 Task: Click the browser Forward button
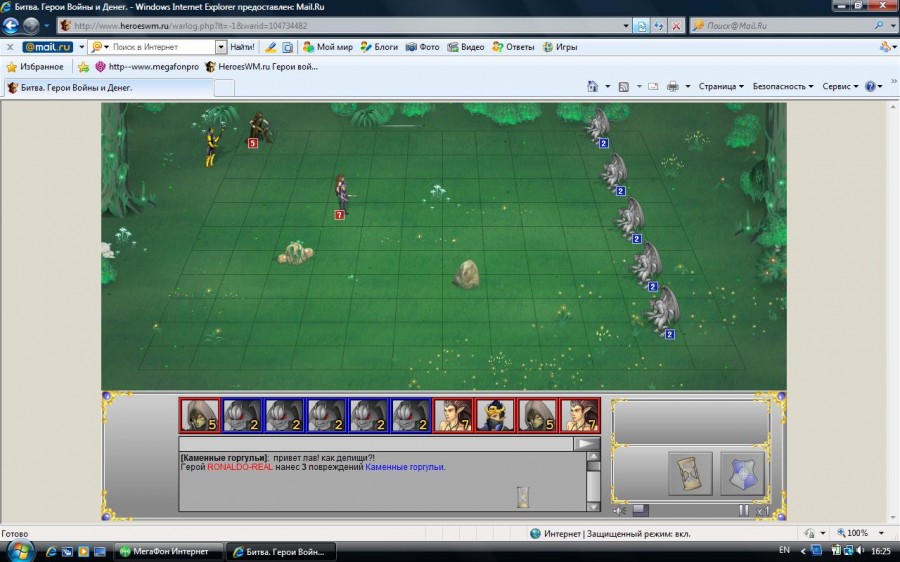pos(31,26)
